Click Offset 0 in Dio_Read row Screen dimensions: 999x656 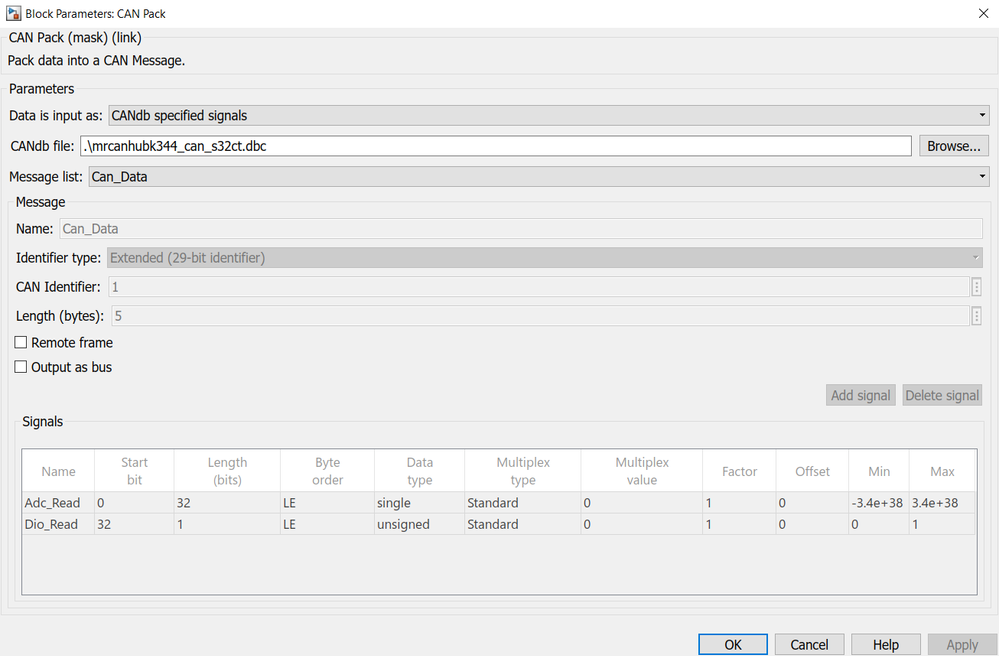pyautogui.click(x=812, y=524)
